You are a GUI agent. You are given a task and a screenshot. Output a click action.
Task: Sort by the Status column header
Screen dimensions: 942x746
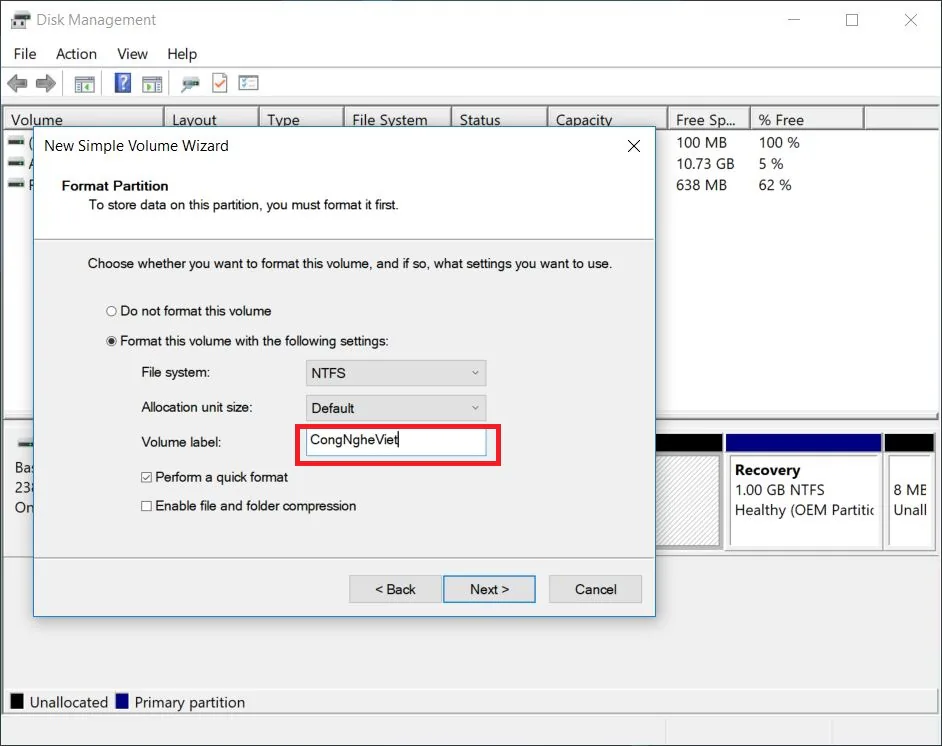pos(500,119)
